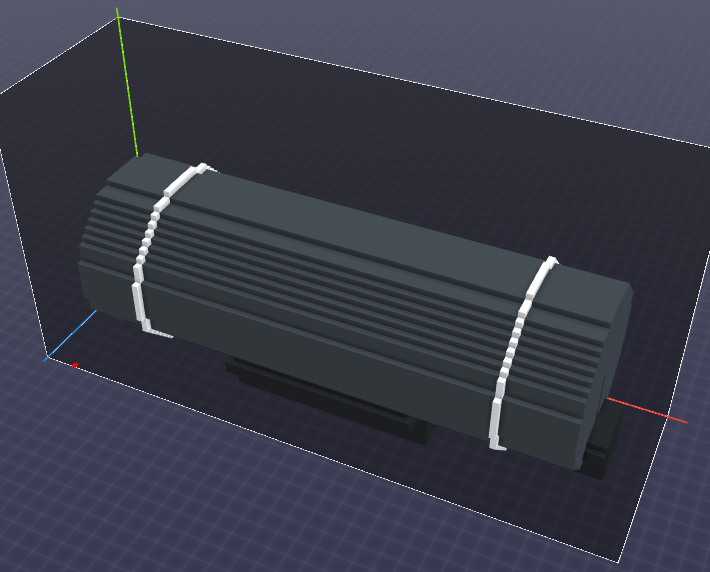Click the green vertical axis line
Viewport: 710px width, 572px height.
click(127, 82)
